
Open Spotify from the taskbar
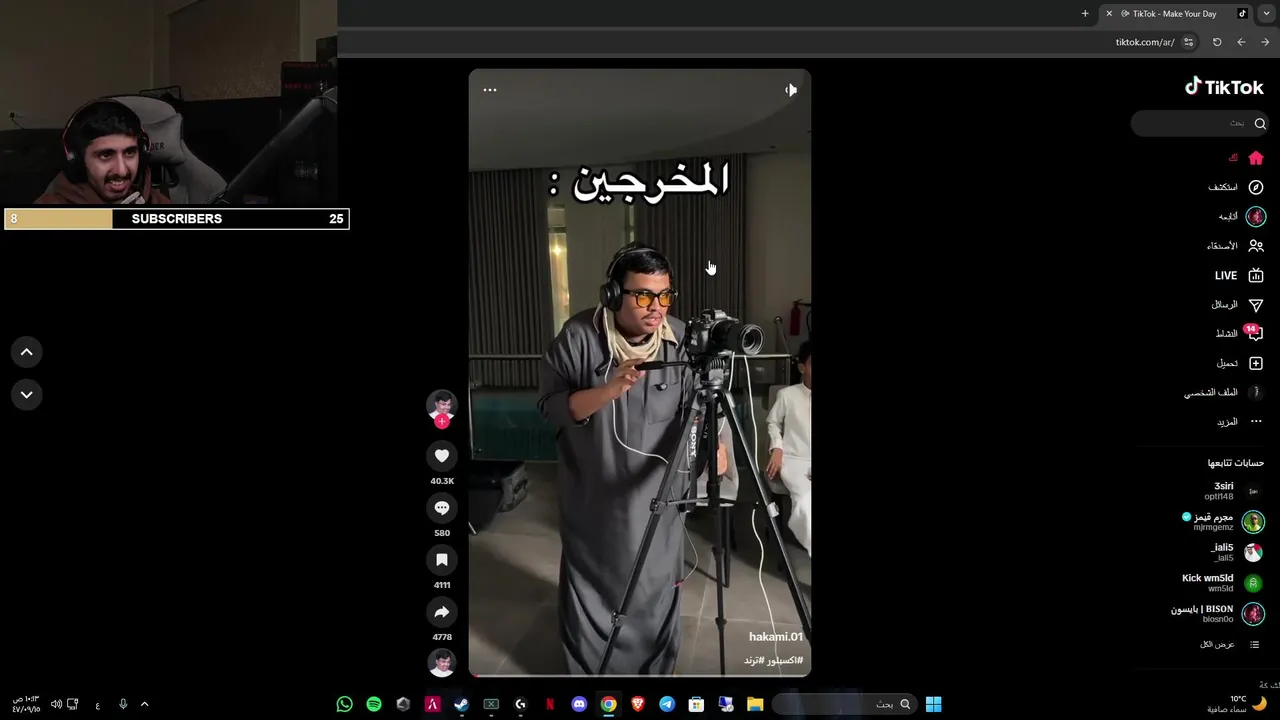[374, 704]
